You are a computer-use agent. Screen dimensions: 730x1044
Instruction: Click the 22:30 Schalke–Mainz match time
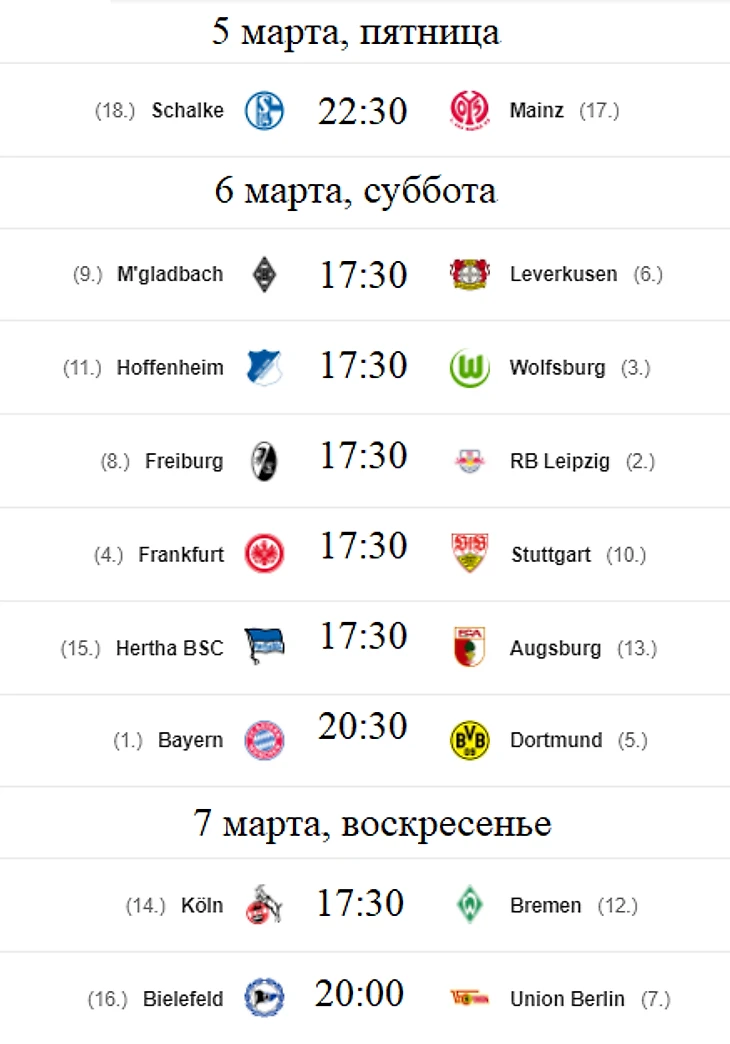click(362, 111)
